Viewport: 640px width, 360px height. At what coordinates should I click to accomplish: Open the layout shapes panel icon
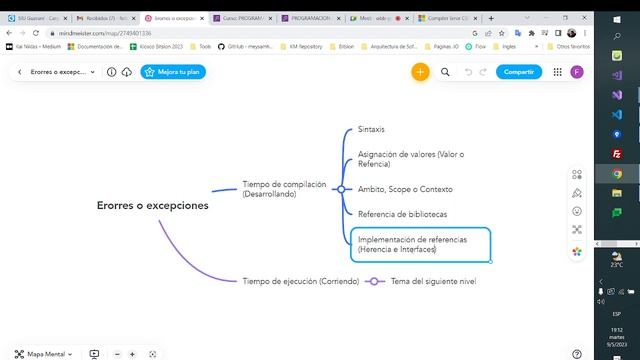point(577,175)
